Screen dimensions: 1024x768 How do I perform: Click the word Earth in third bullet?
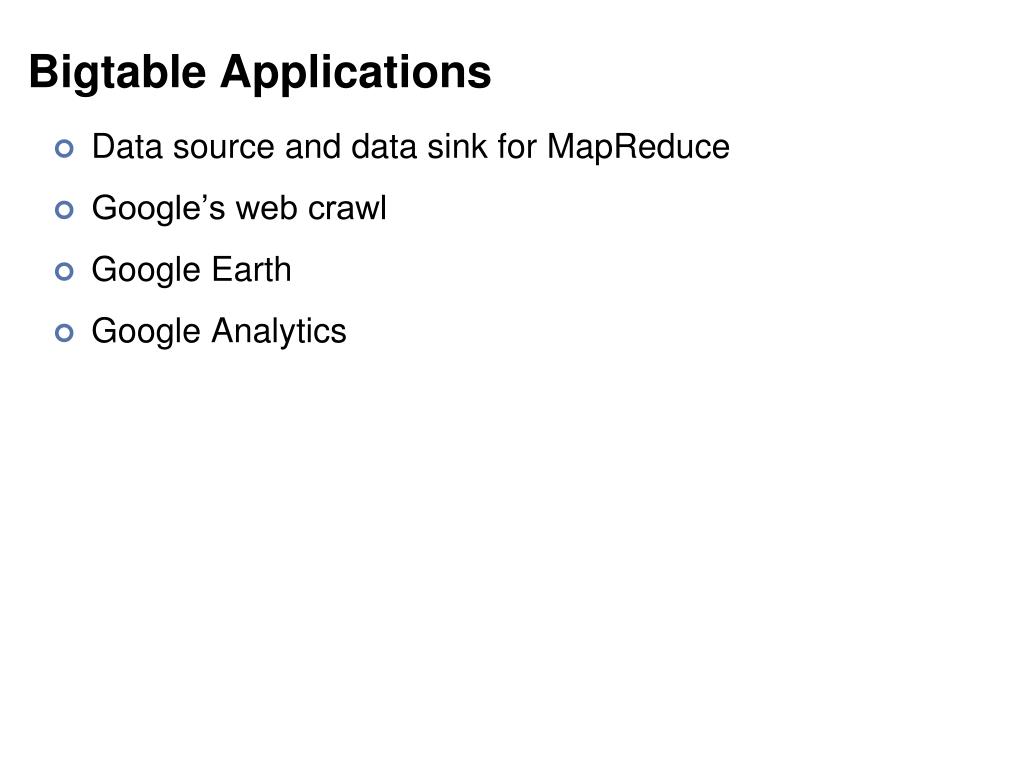[251, 269]
